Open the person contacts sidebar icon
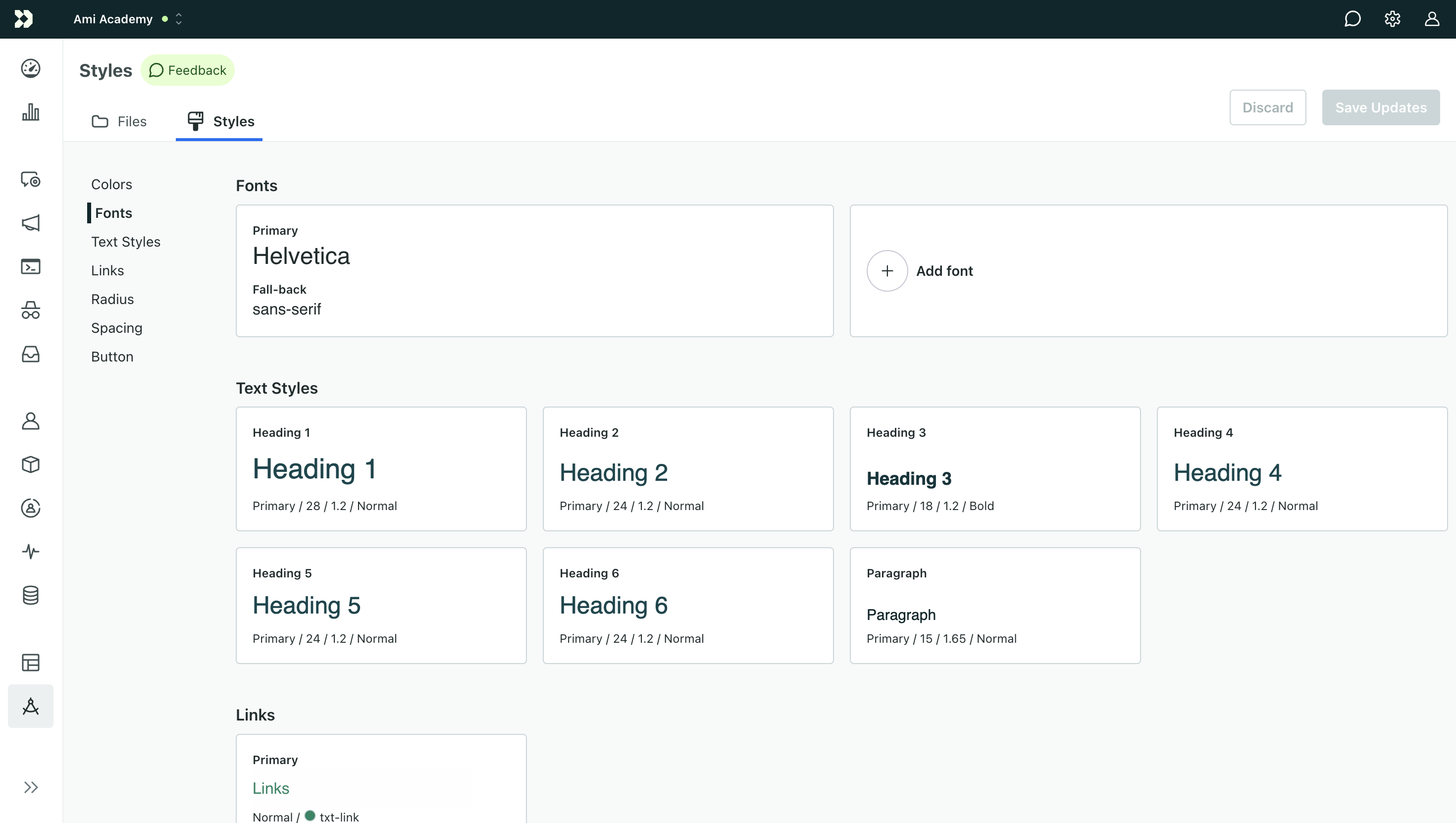This screenshot has width=1456, height=823. (x=31, y=421)
